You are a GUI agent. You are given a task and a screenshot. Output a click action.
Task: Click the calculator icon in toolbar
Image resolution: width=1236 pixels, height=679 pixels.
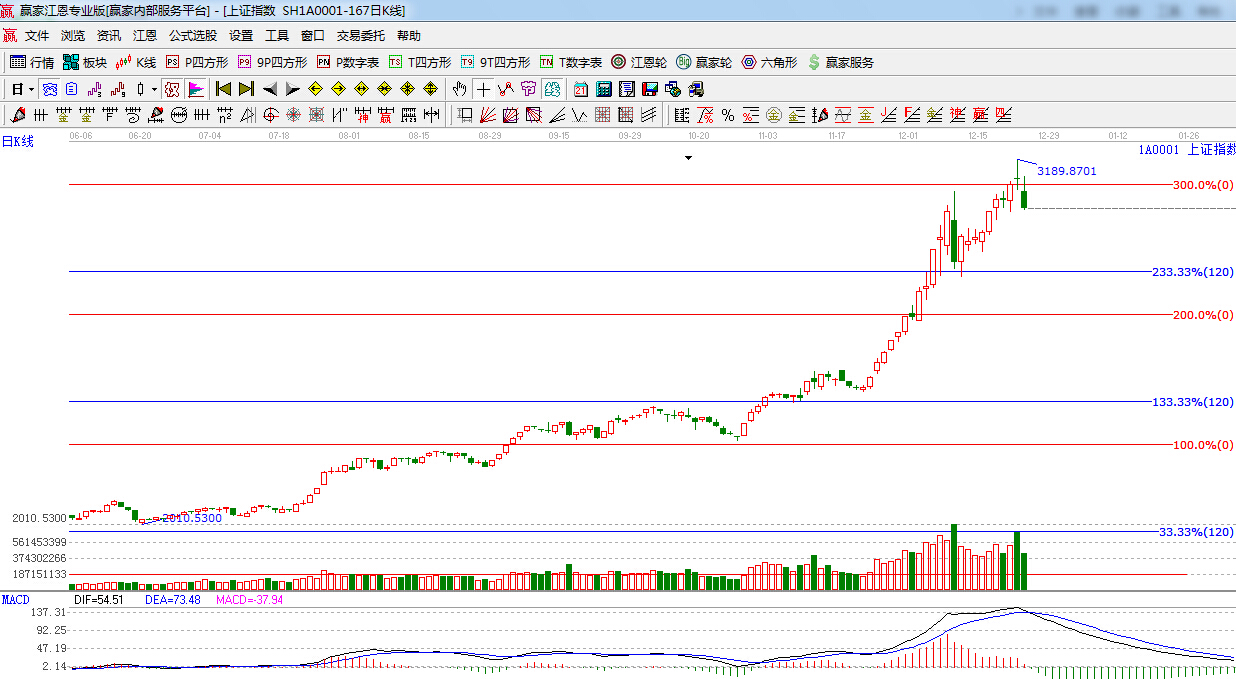pos(603,89)
